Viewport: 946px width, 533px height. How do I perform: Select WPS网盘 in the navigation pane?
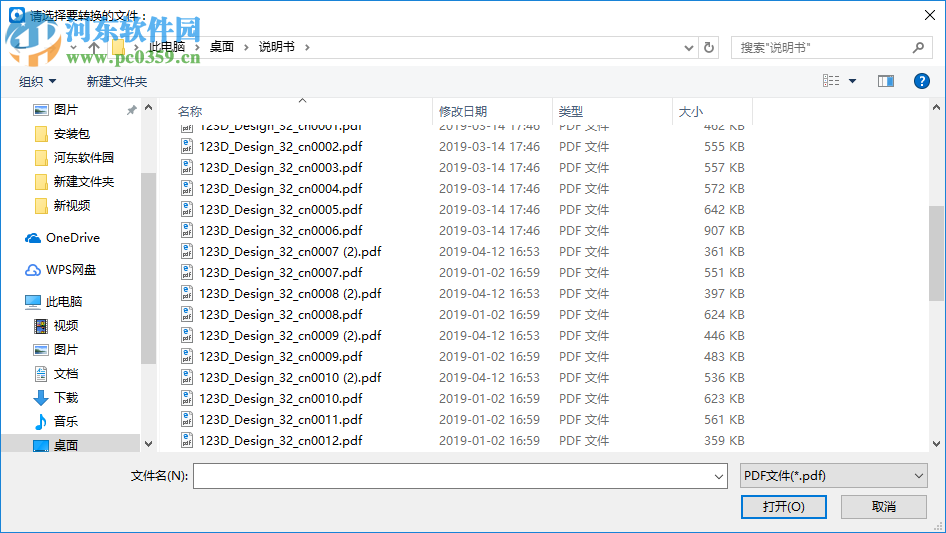click(71, 270)
